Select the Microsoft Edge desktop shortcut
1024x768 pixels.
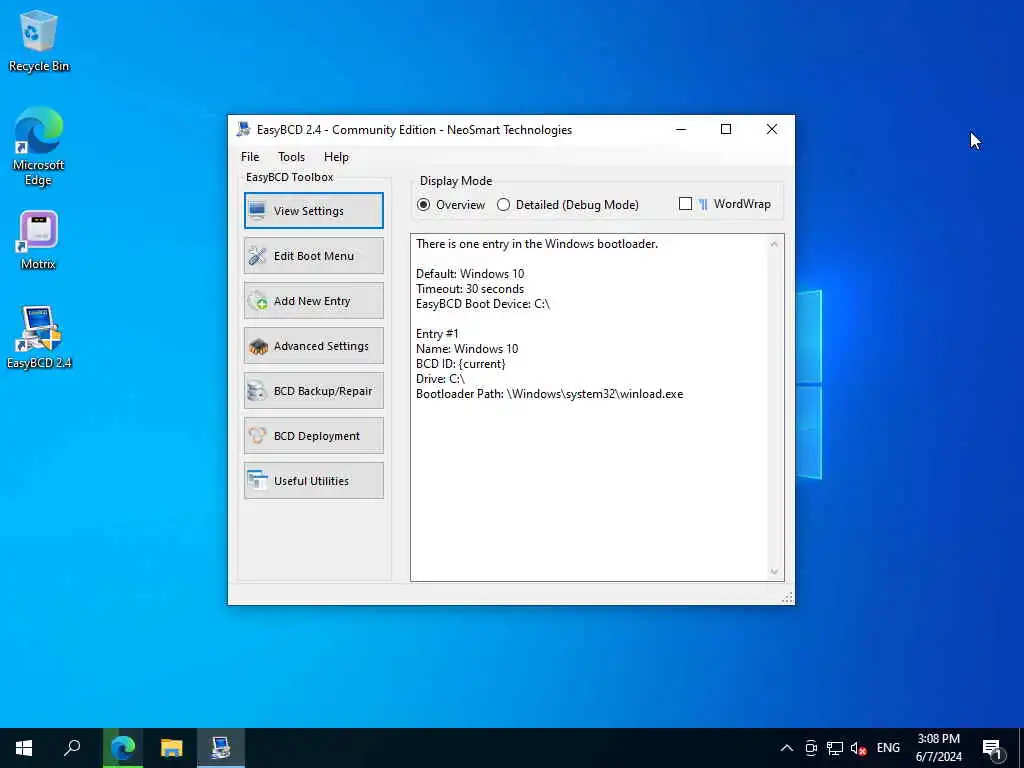39,146
